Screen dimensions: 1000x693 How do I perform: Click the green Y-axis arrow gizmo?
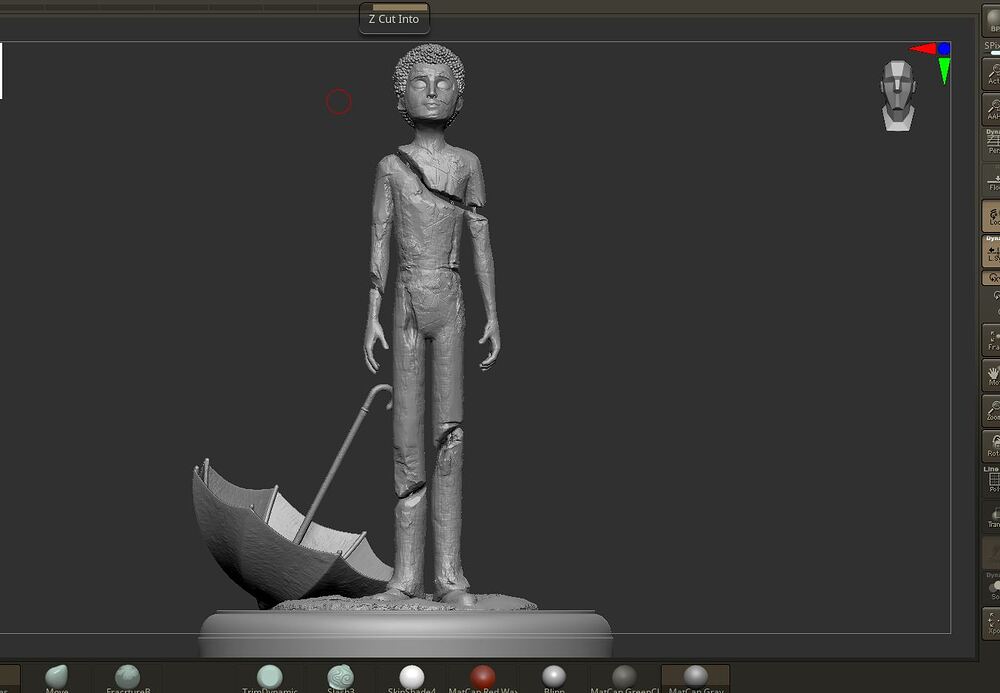click(944, 71)
